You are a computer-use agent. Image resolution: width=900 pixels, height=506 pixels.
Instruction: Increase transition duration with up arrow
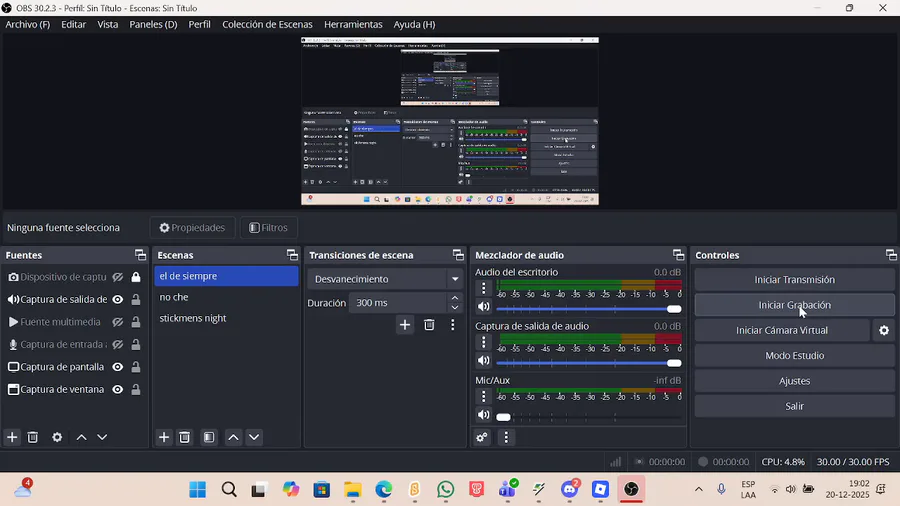[455, 298]
